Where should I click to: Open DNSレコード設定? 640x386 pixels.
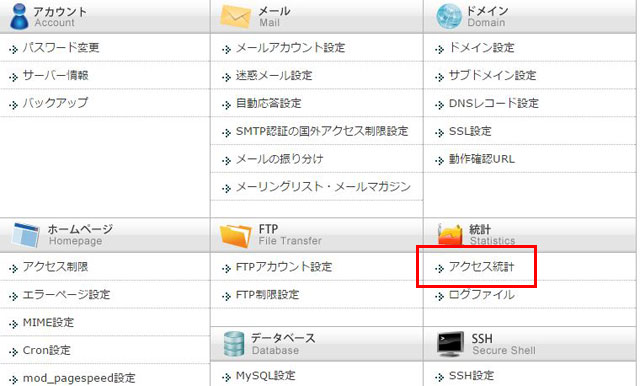pyautogui.click(x=493, y=103)
